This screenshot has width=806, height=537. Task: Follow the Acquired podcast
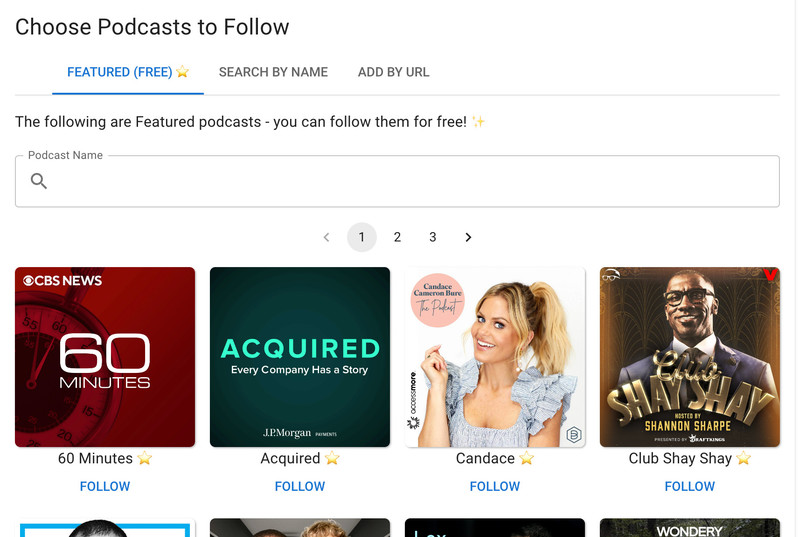(x=300, y=486)
